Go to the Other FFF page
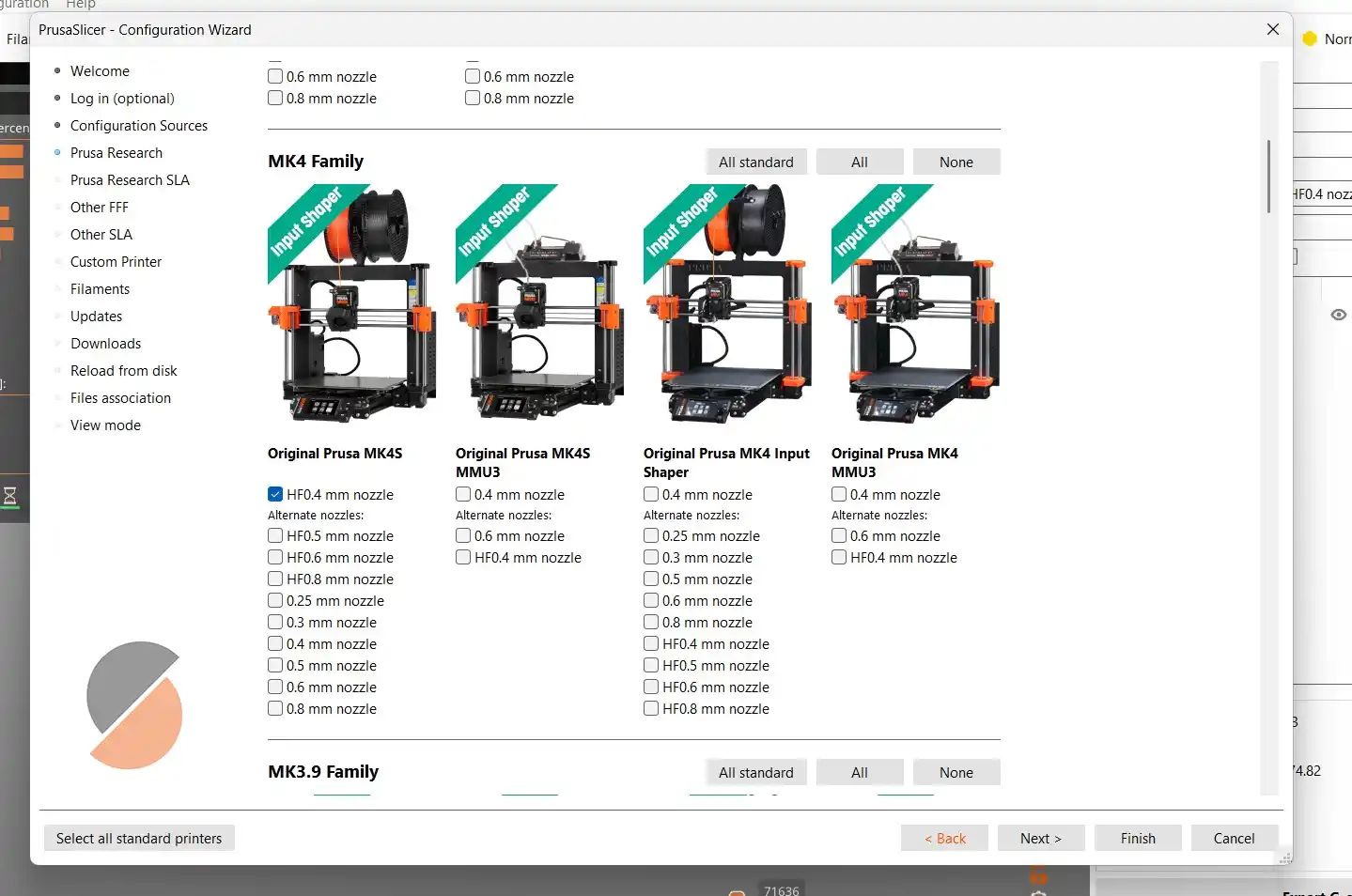 point(100,208)
